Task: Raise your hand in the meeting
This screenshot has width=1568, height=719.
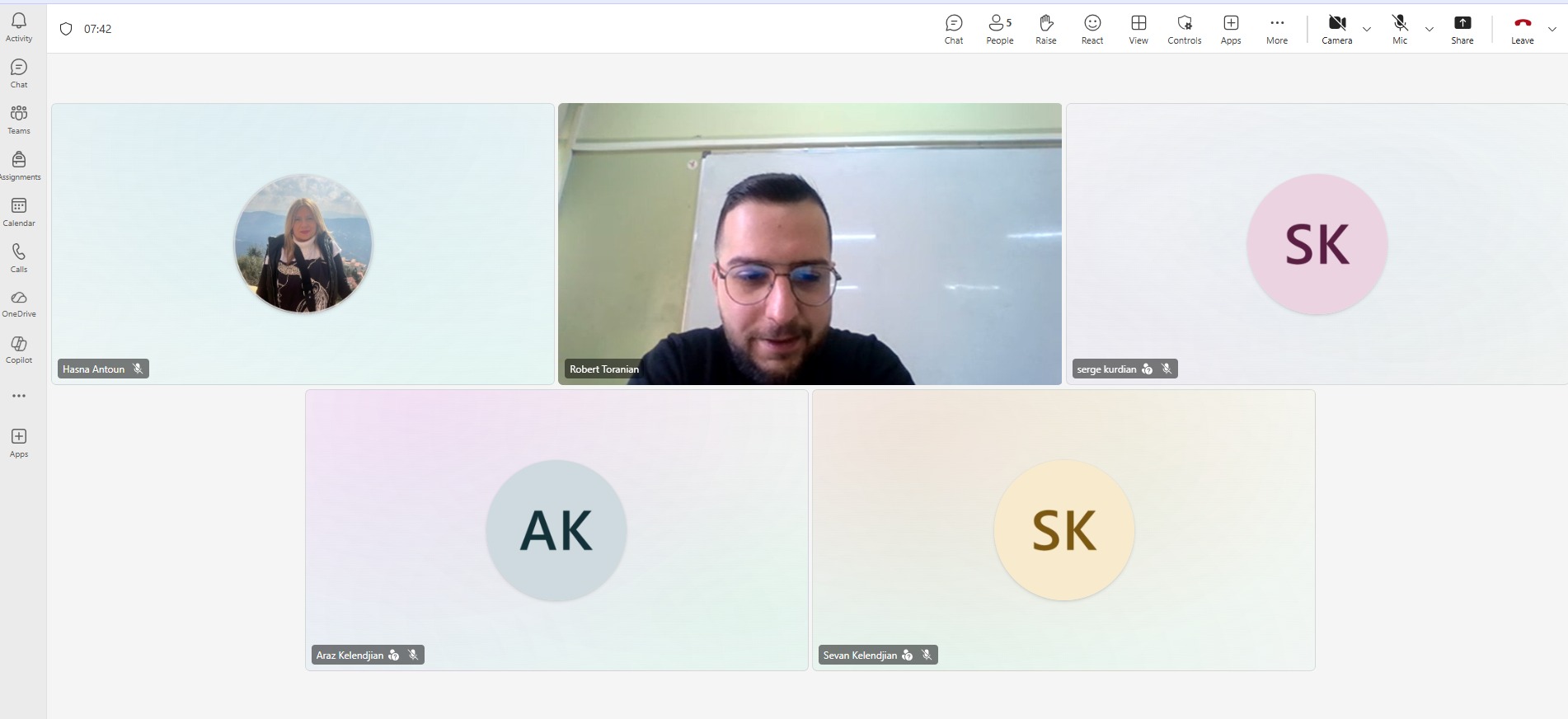Action: [x=1045, y=29]
